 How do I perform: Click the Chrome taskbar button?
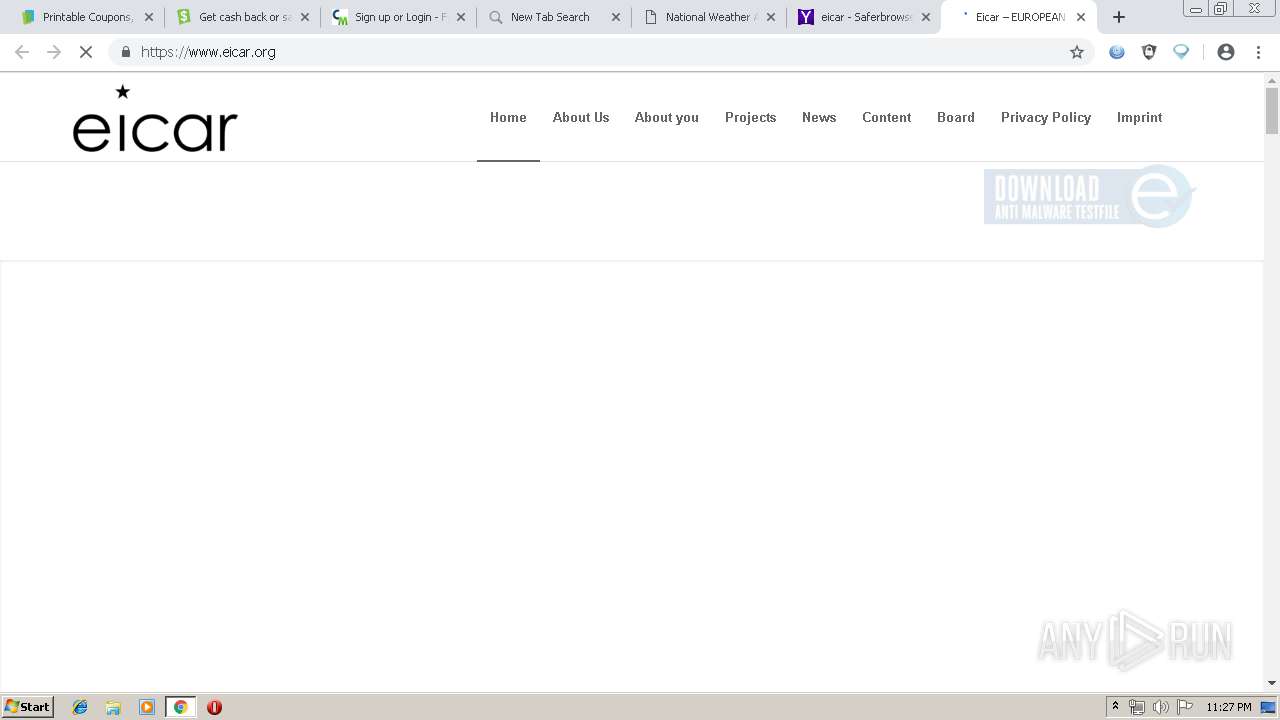click(x=180, y=707)
